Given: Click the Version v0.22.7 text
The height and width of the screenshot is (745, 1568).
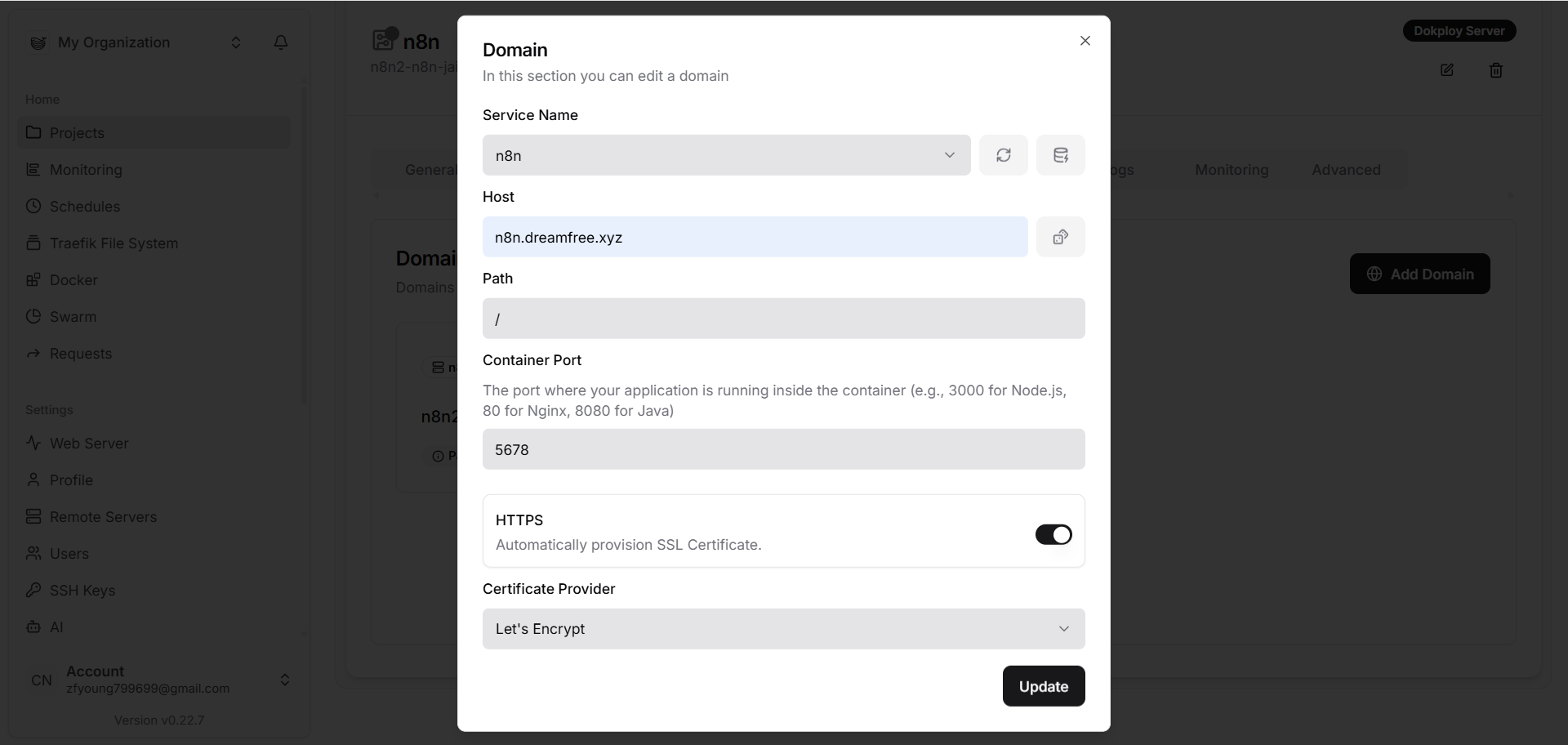Looking at the screenshot, I should click(x=159, y=720).
